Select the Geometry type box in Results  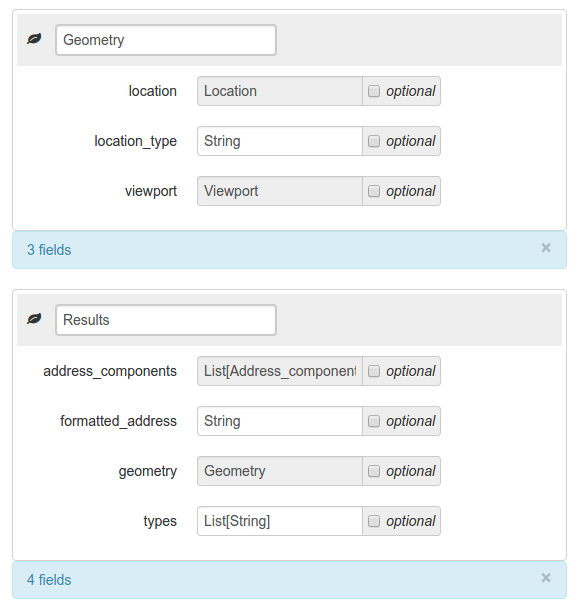(x=280, y=471)
